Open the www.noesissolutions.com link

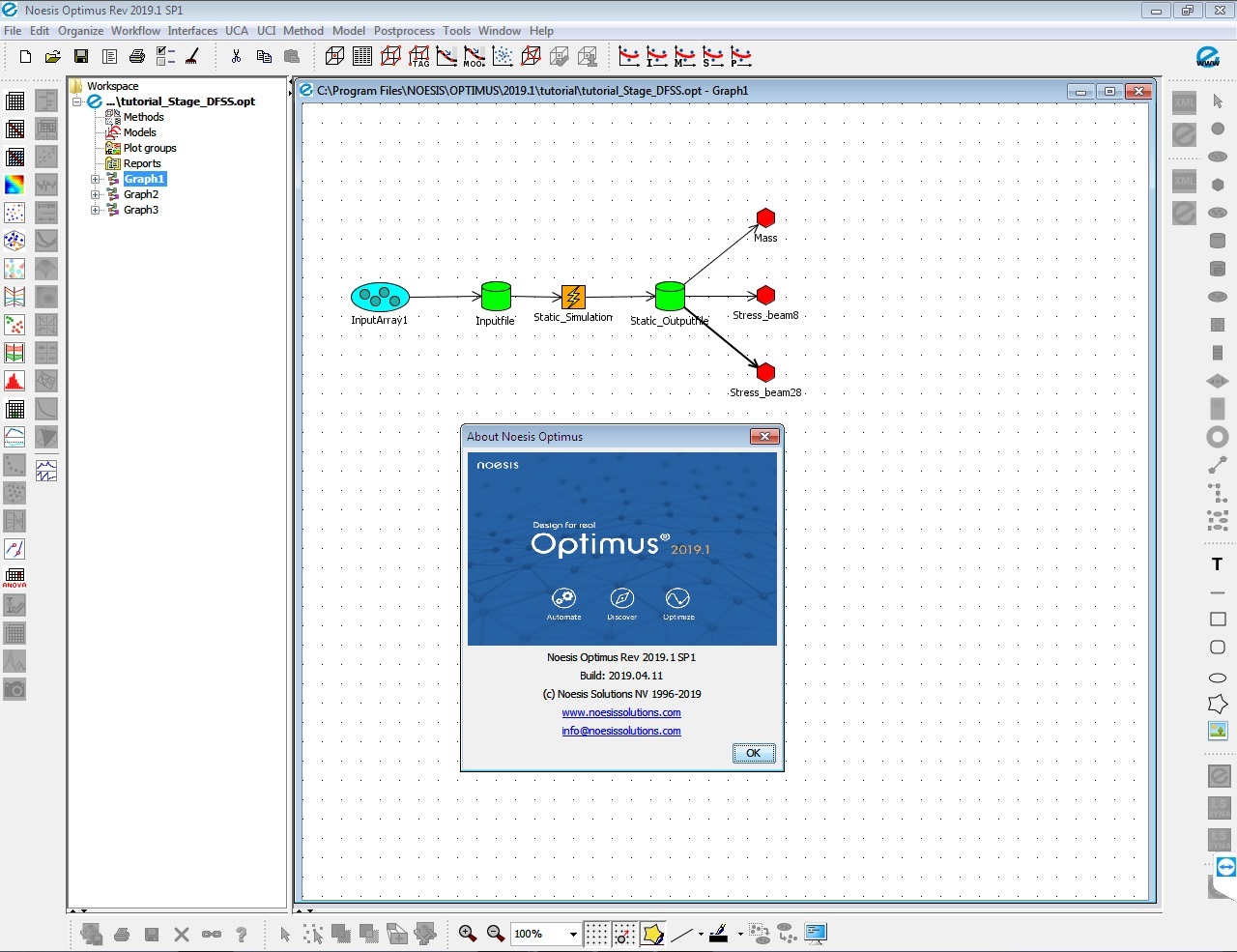coord(621,712)
